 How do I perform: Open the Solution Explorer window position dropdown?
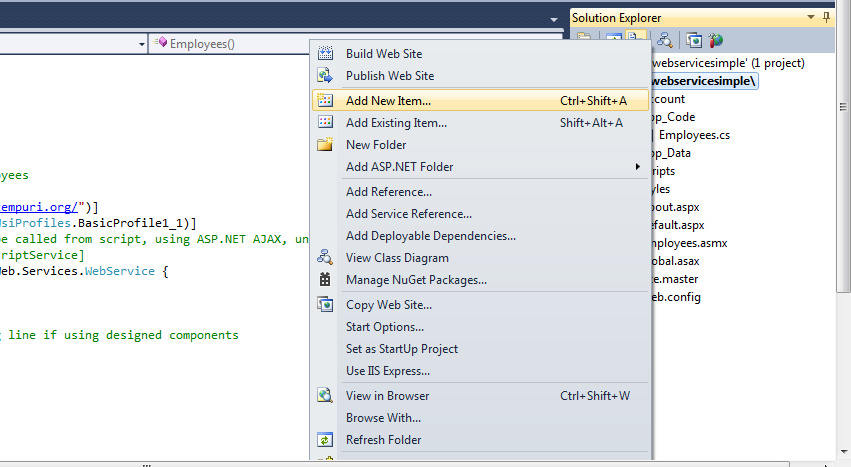[x=810, y=18]
